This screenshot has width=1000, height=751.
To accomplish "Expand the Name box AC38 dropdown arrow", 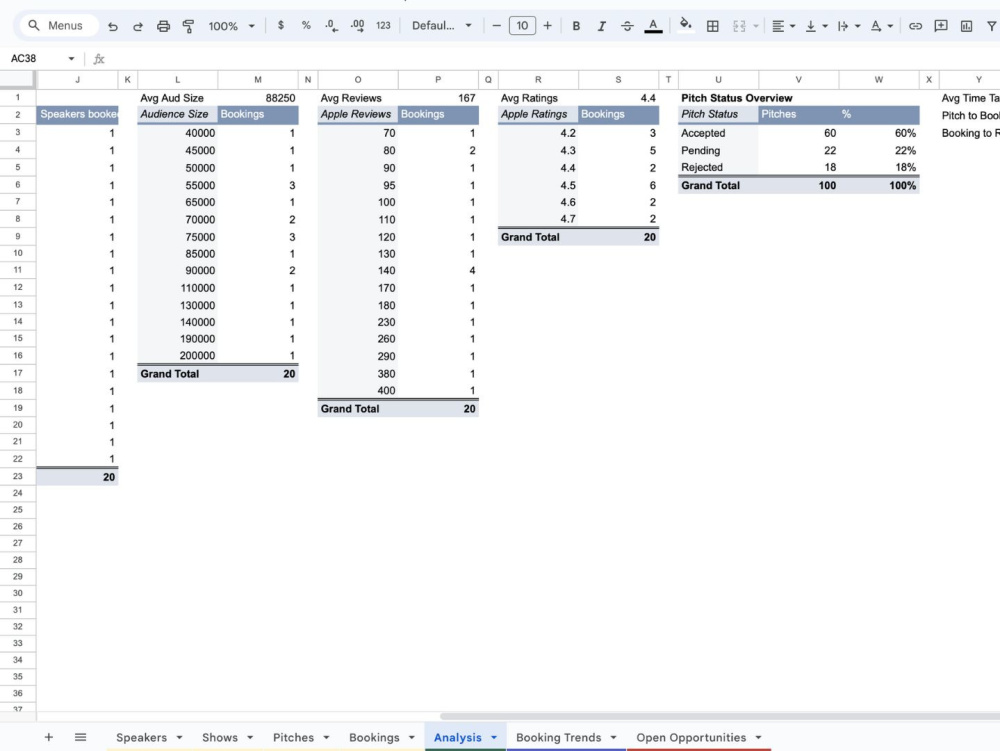I will (x=71, y=59).
